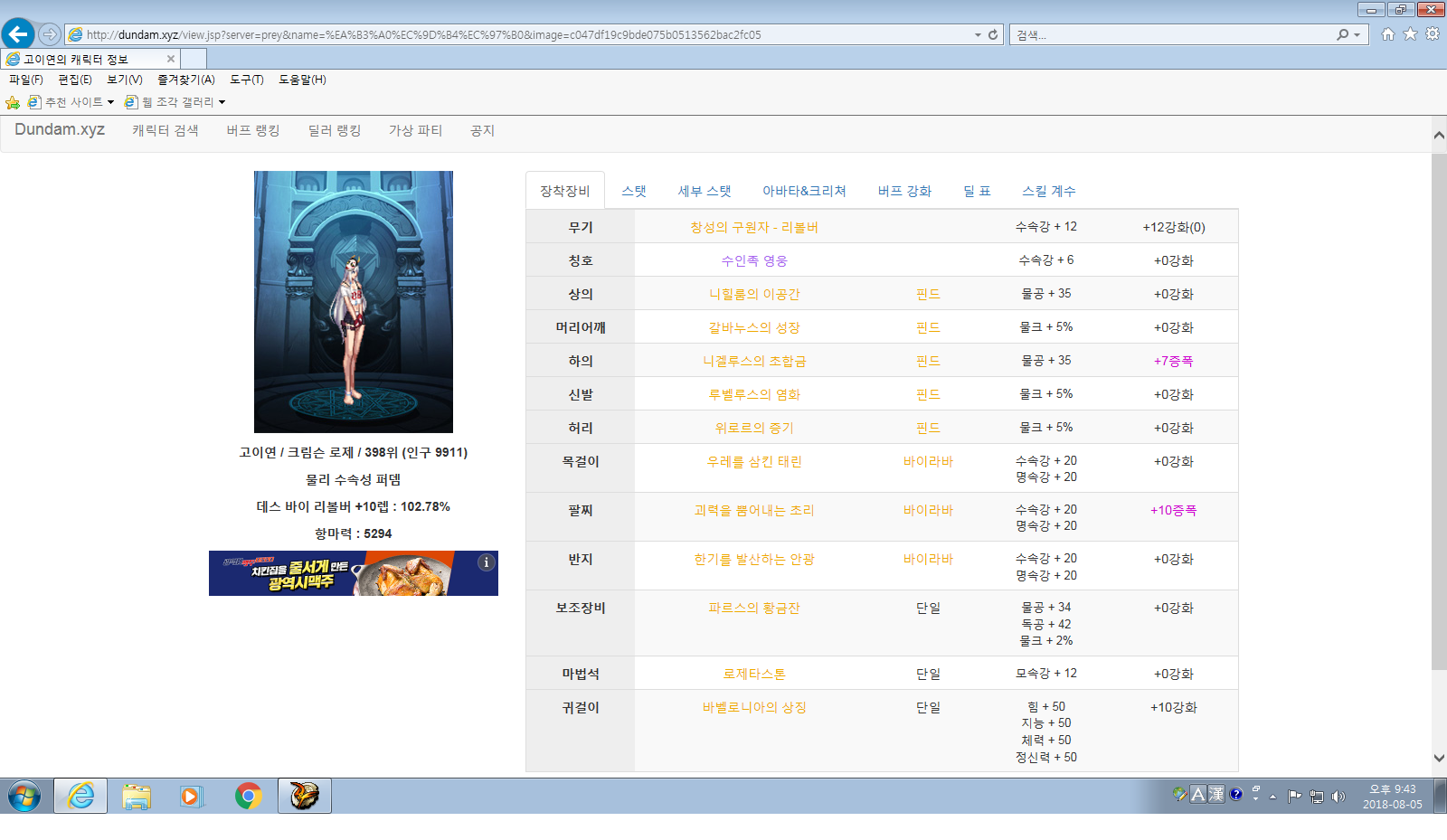Click the volume speaker tray icon

[x=1338, y=797]
